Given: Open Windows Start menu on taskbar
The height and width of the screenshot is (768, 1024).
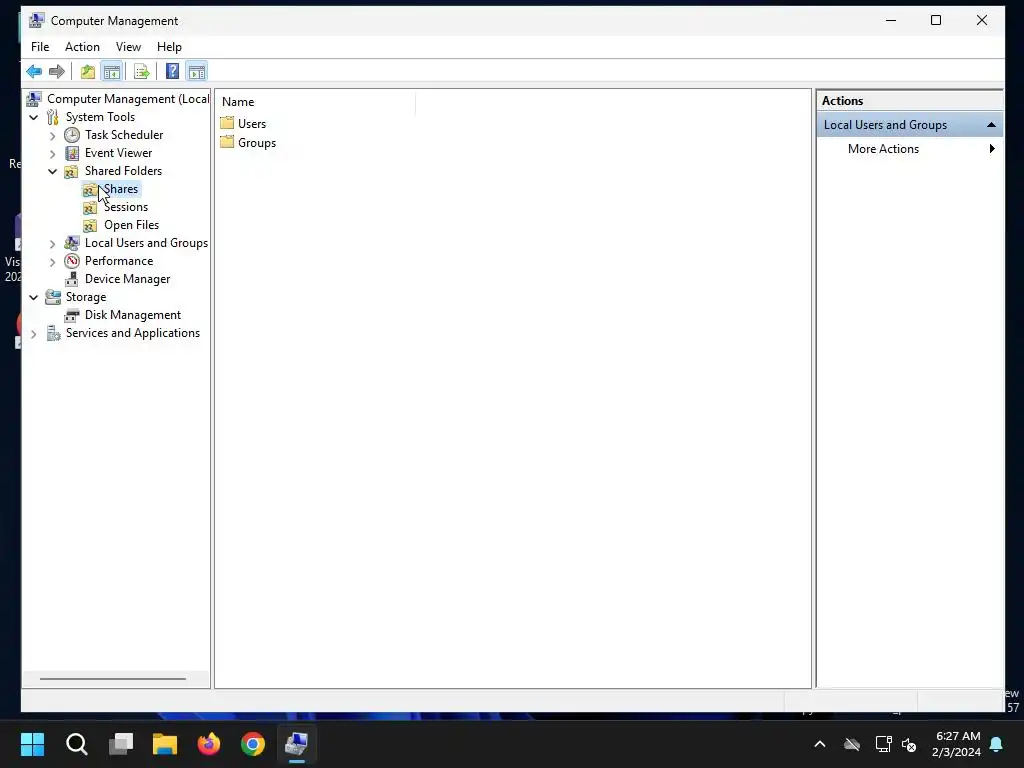Looking at the screenshot, I should click(x=32, y=744).
